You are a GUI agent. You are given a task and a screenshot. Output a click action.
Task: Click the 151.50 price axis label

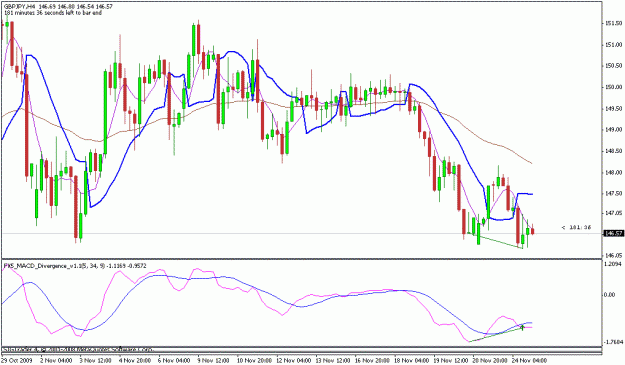[614, 24]
